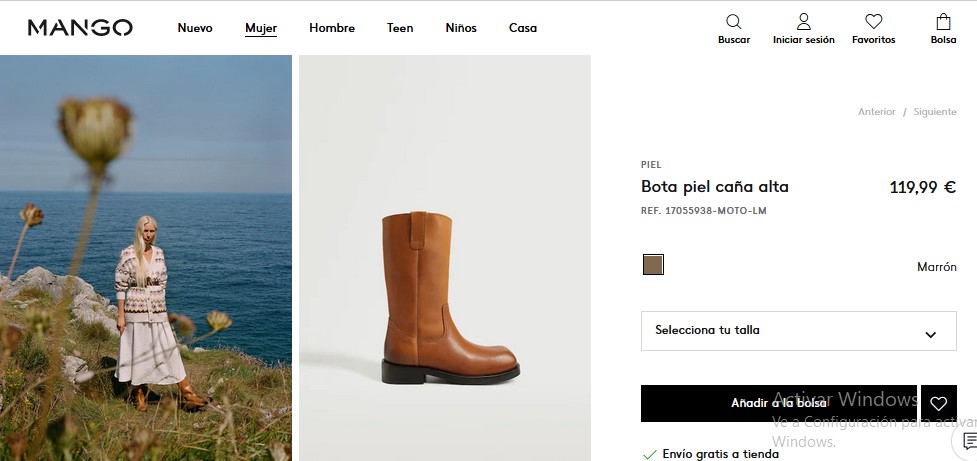This screenshot has height=461, width=977.
Task: Open the Bolsa shopping bag icon
Action: 943,22
